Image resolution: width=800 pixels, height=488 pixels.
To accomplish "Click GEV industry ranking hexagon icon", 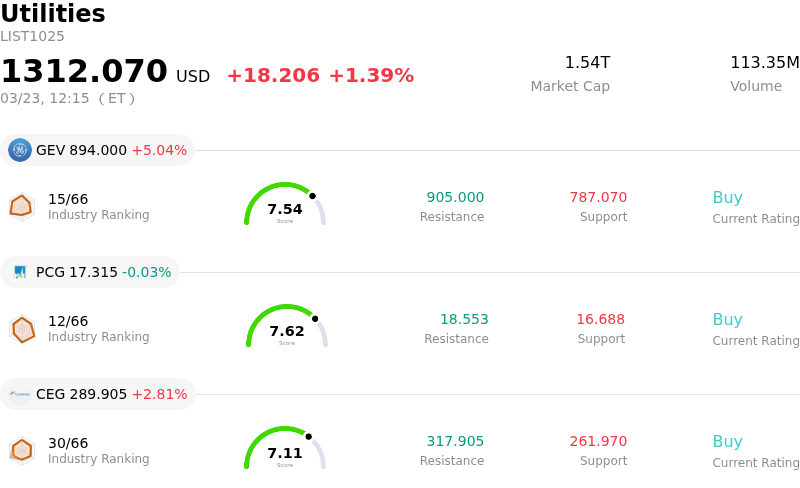I will [21, 206].
